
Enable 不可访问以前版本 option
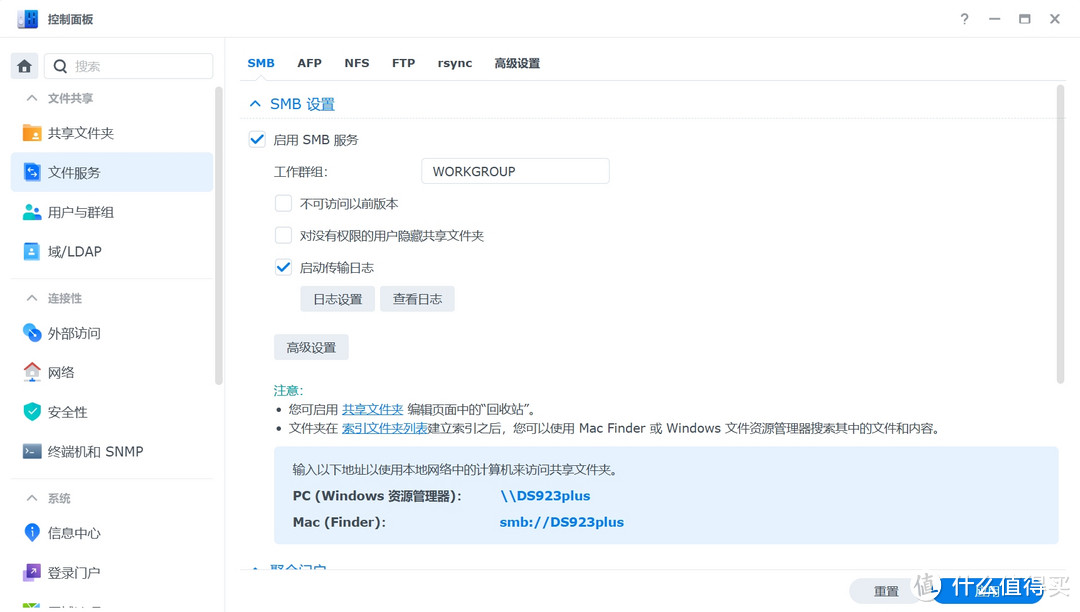pyautogui.click(x=283, y=203)
